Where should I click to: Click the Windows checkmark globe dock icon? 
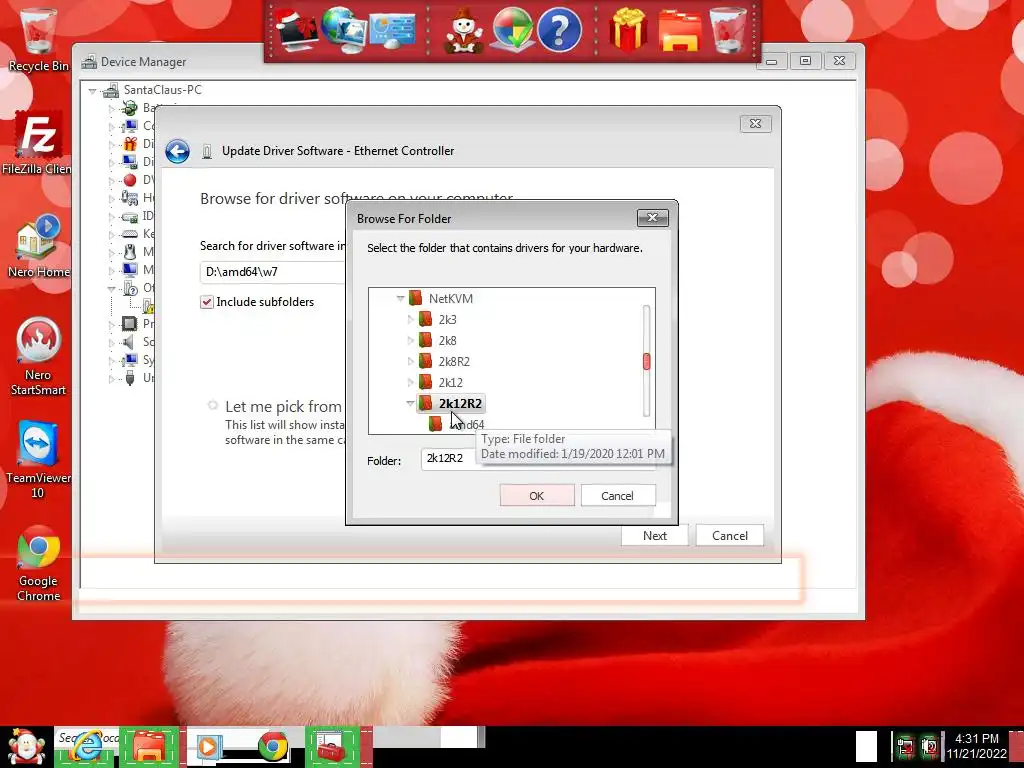click(x=512, y=29)
